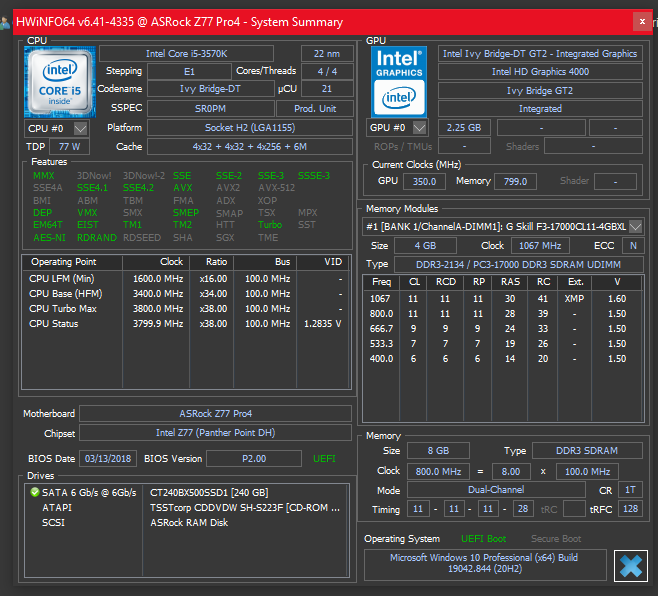
Task: Click the Chipset field Intel Z77 (Panther Point DH)
Action: 215,433
